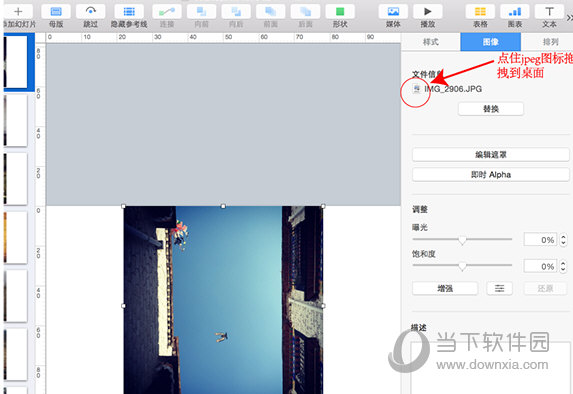The height and width of the screenshot is (394, 573).
Task: Open adjustment sliders icon next to 增强
Action: coord(500,288)
